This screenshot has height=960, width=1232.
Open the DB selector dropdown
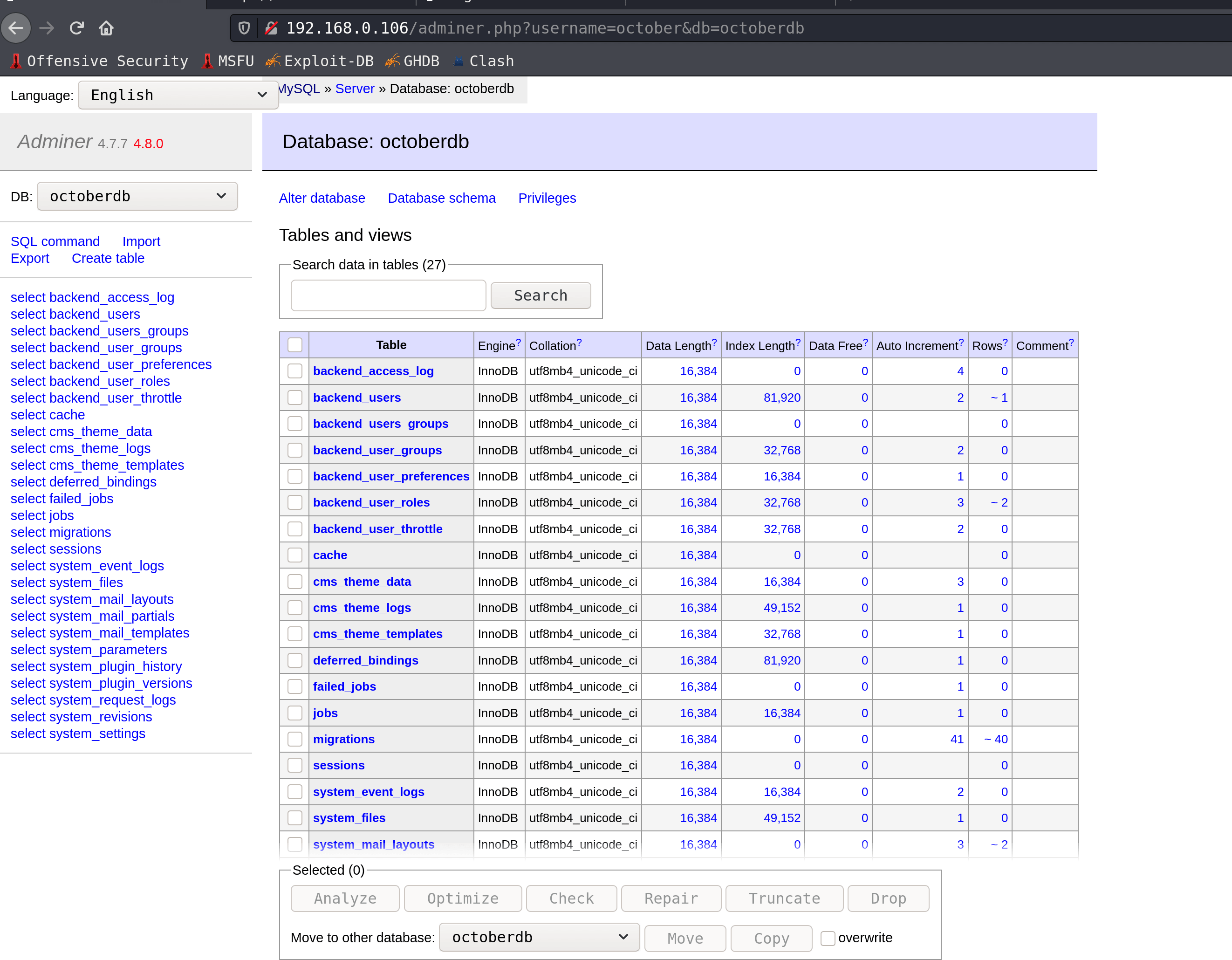(137, 196)
